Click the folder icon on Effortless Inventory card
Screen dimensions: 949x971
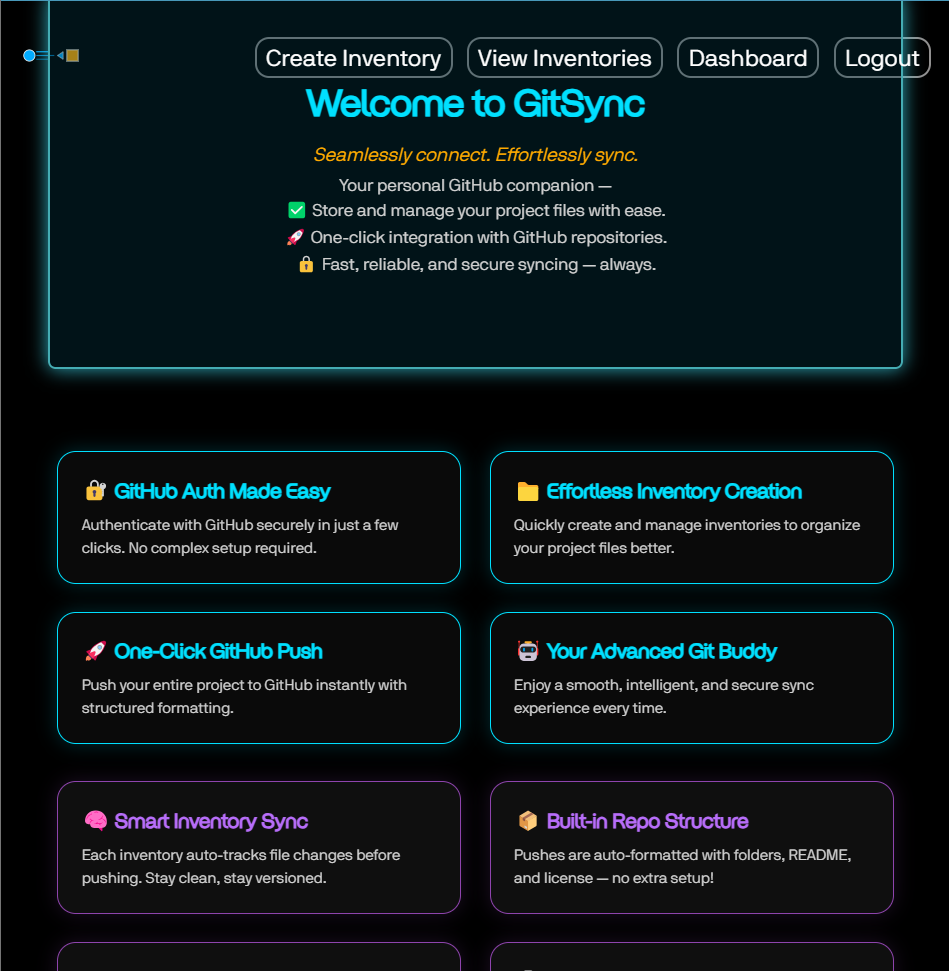528,491
